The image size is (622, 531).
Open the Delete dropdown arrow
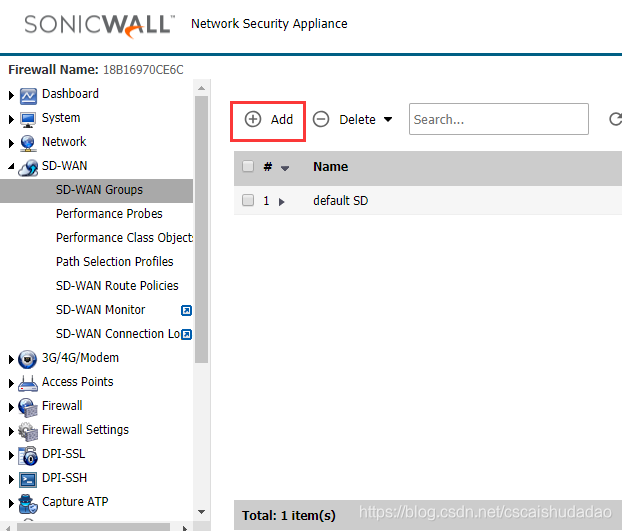(388, 119)
